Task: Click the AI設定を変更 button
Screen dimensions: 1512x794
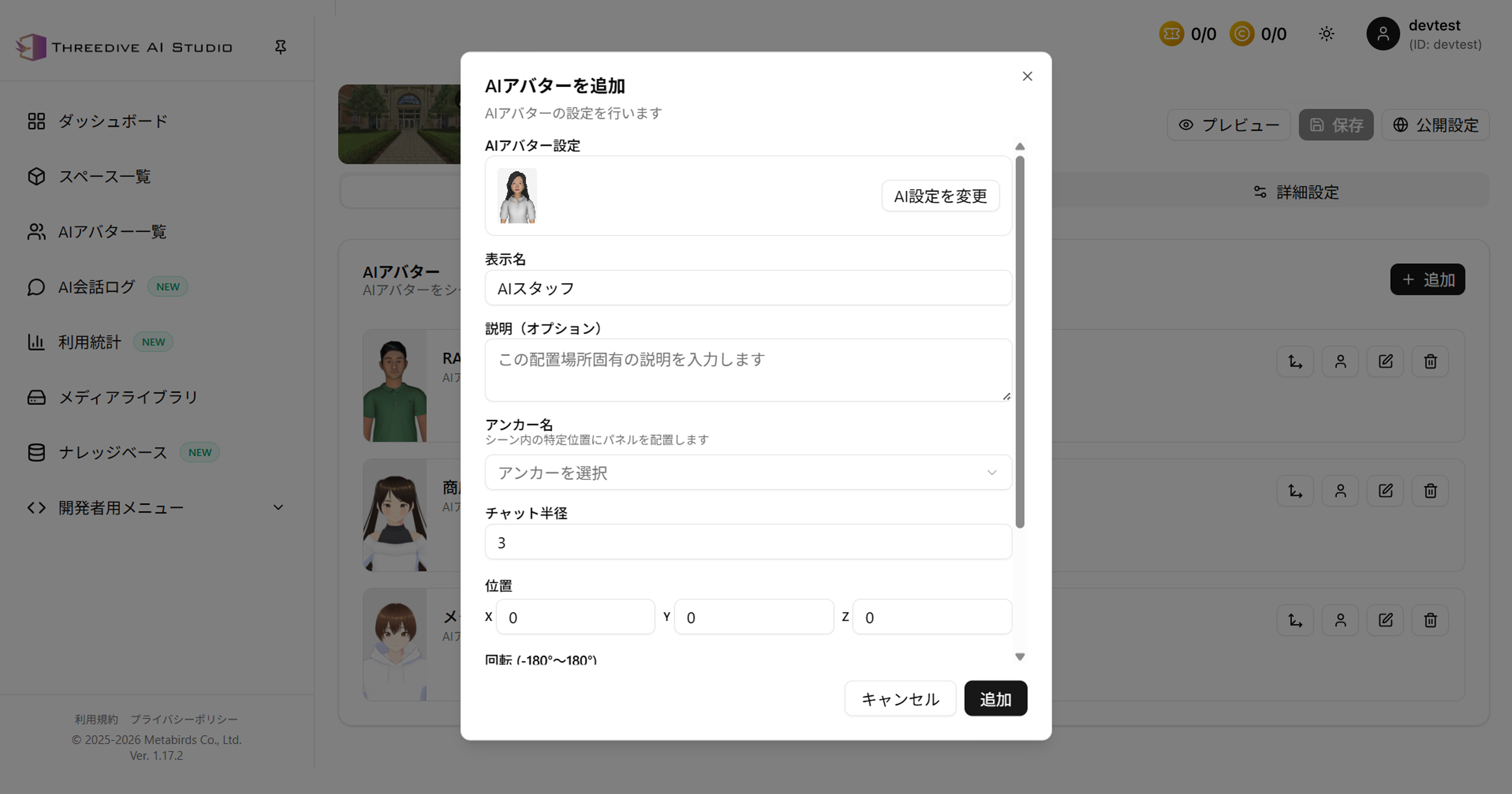Action: [x=940, y=196]
